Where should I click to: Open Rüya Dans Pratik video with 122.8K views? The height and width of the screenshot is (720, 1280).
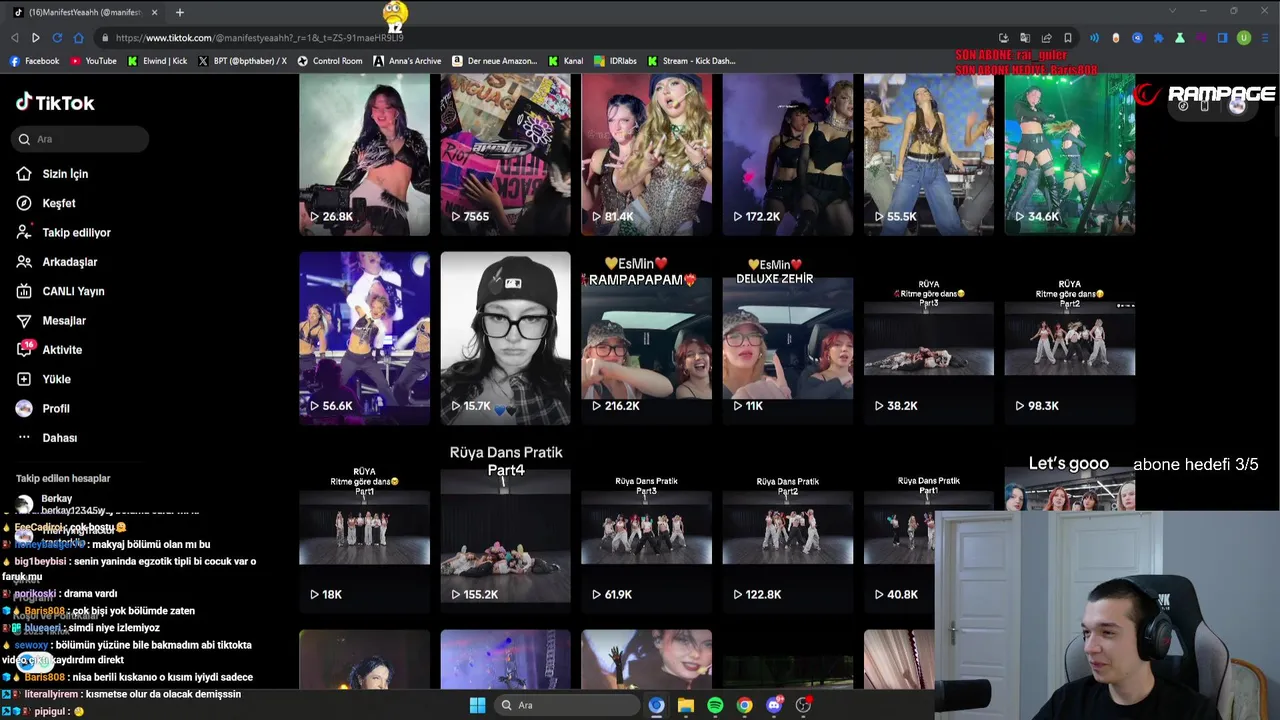pos(787,527)
